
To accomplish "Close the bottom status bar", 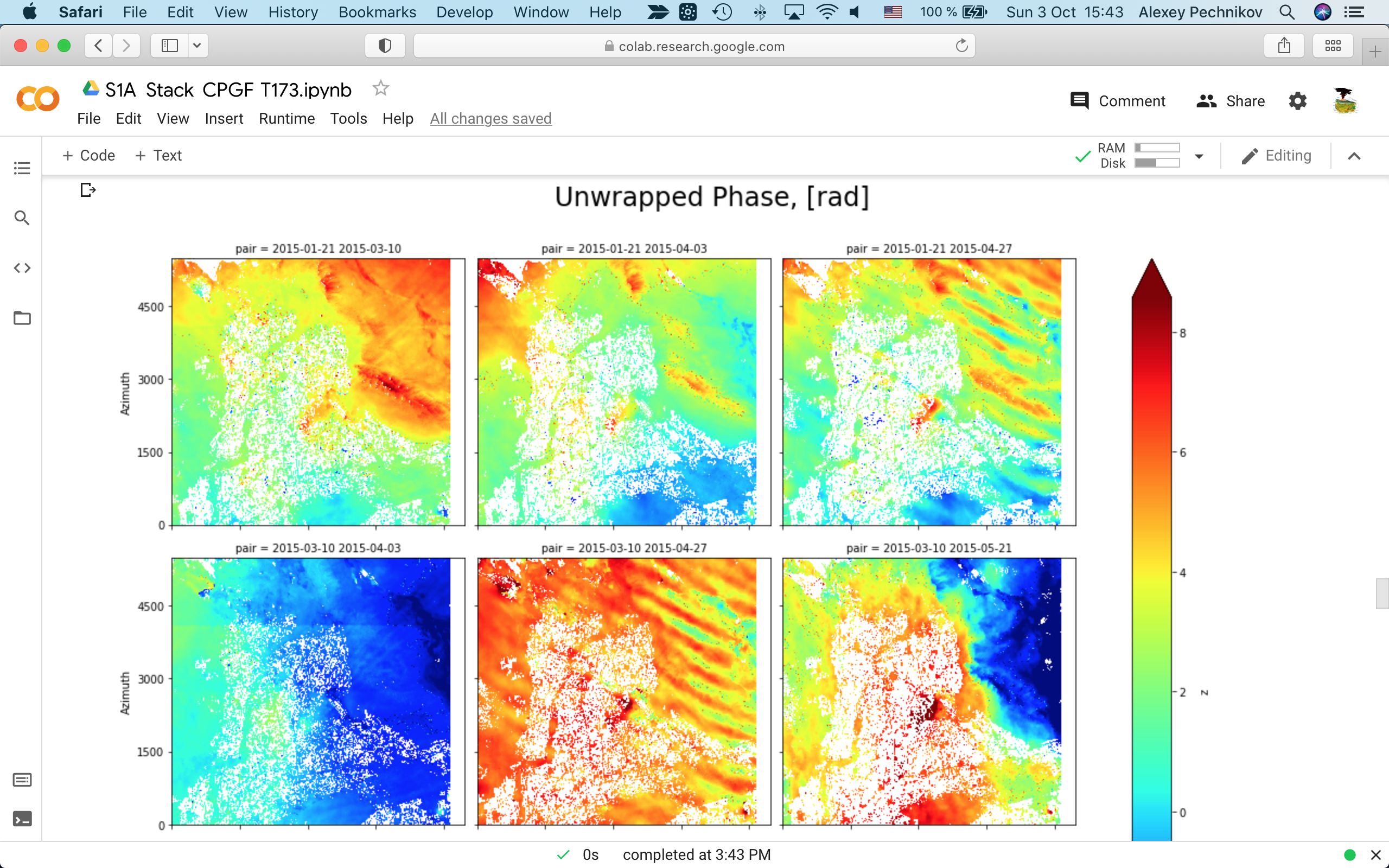I will click(1376, 855).
